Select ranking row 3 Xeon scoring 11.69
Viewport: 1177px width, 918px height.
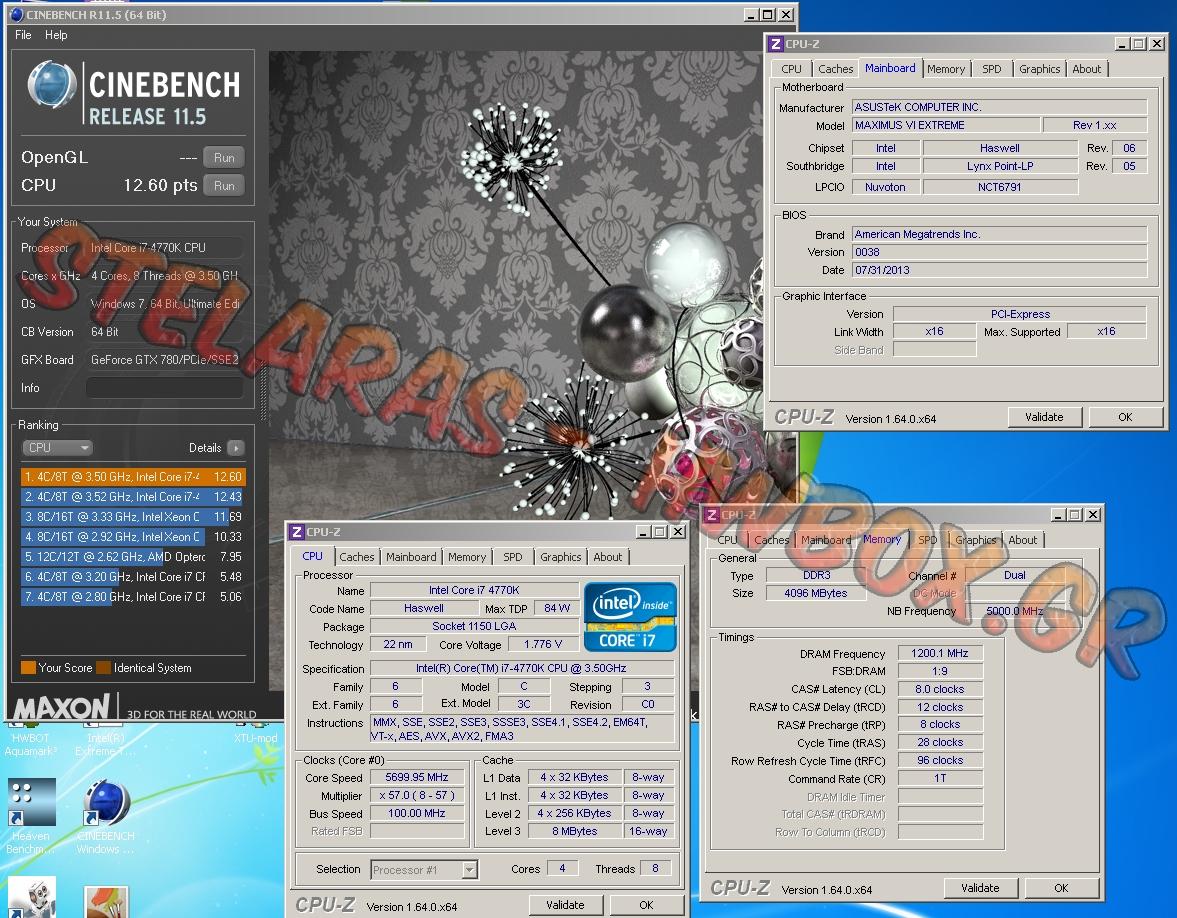point(133,516)
